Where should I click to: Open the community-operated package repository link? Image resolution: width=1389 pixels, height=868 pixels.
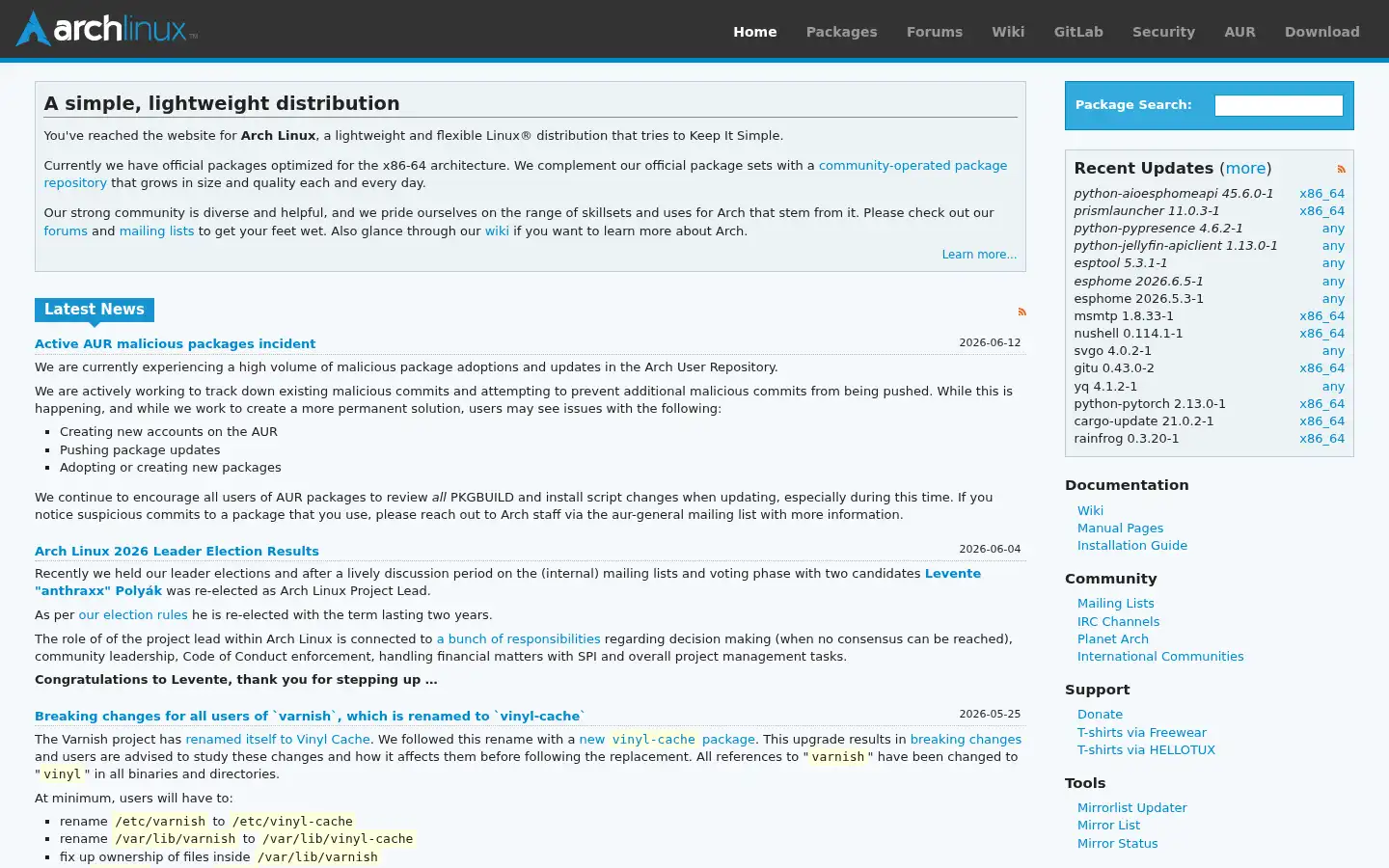point(912,165)
